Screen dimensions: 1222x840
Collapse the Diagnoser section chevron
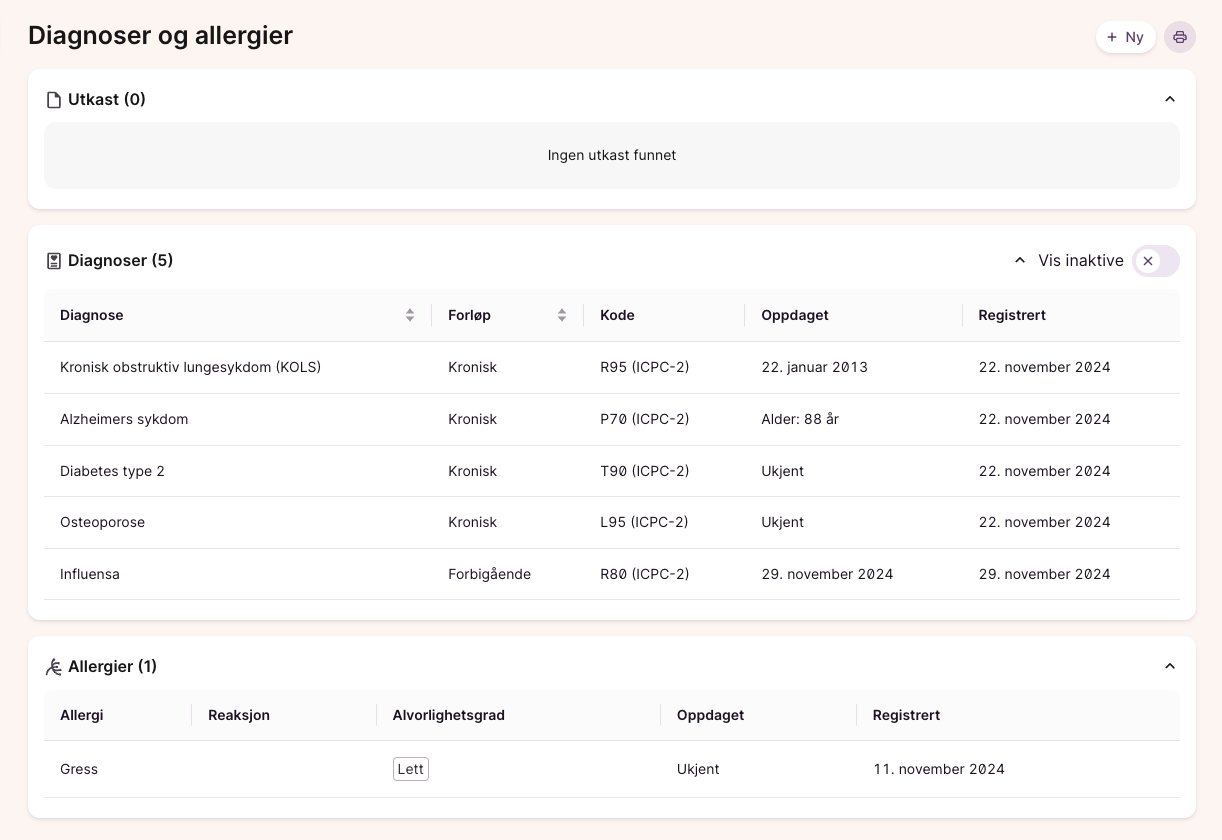click(1020, 260)
